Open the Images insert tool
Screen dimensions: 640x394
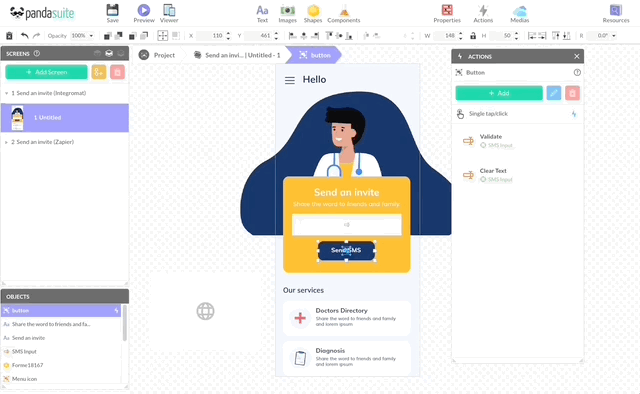287,13
